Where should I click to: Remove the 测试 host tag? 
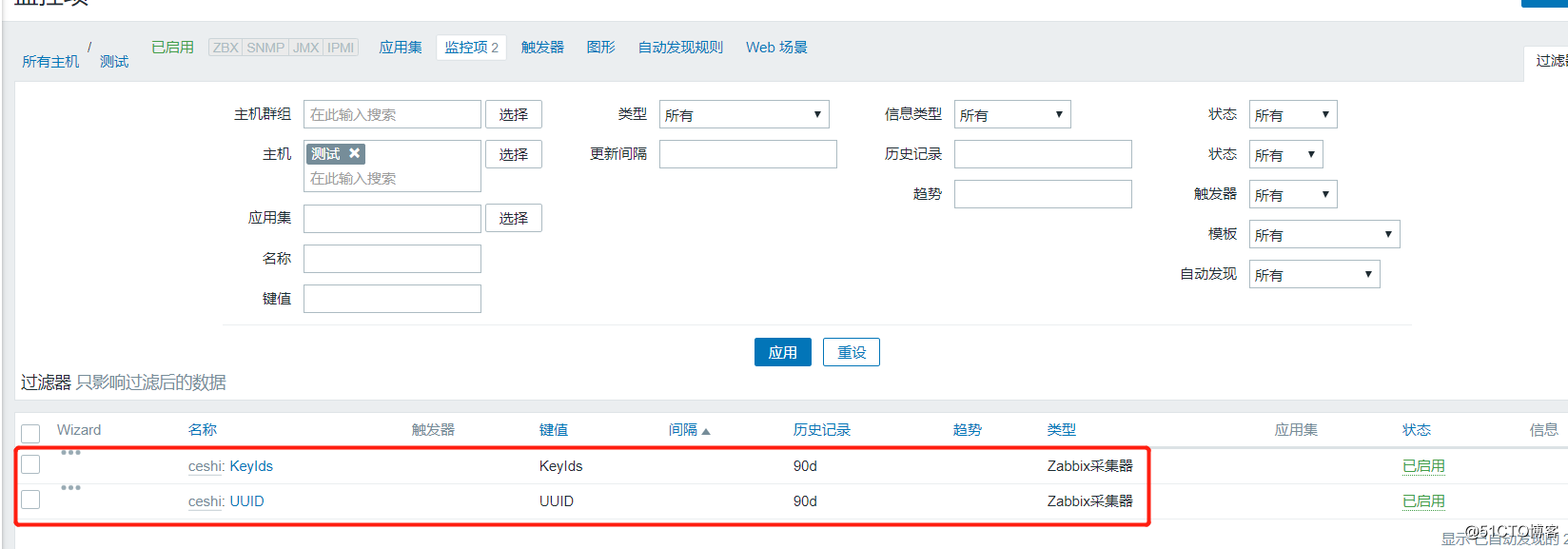[x=354, y=153]
